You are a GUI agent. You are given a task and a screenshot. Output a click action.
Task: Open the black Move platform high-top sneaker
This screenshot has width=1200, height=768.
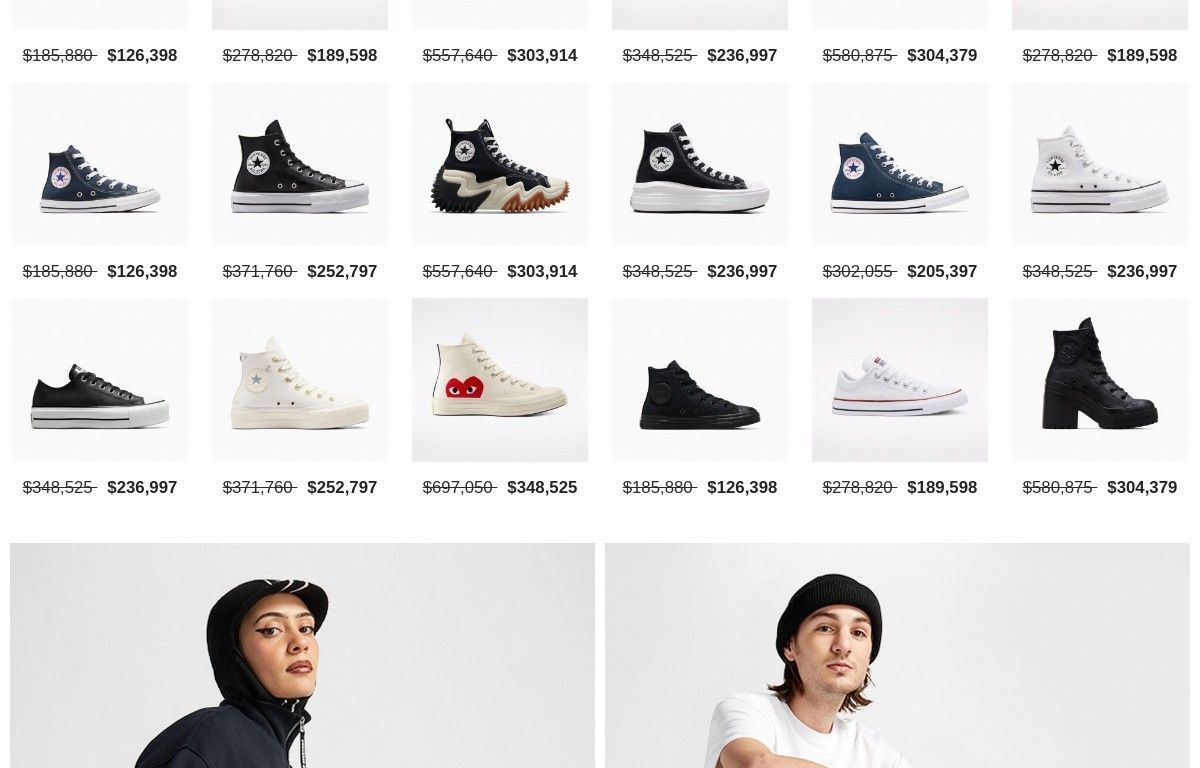(x=700, y=164)
